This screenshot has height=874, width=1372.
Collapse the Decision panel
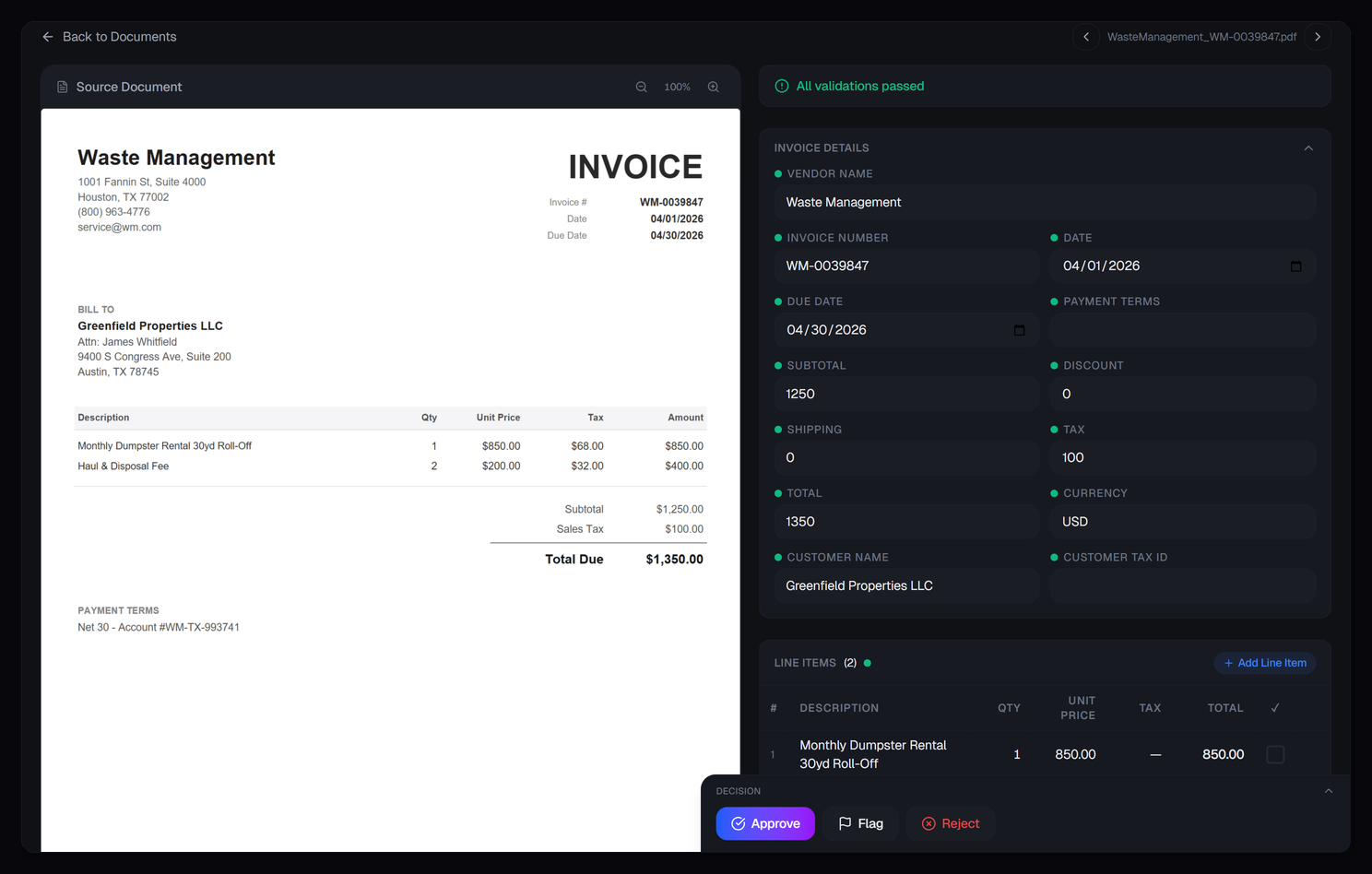pyautogui.click(x=1329, y=791)
